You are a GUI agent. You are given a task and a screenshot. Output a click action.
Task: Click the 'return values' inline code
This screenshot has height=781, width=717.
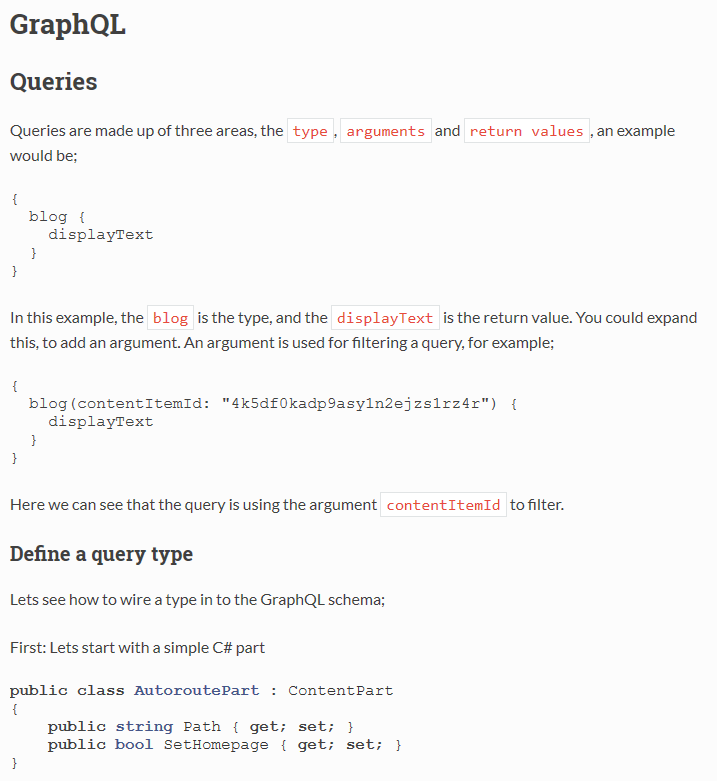coord(526,131)
